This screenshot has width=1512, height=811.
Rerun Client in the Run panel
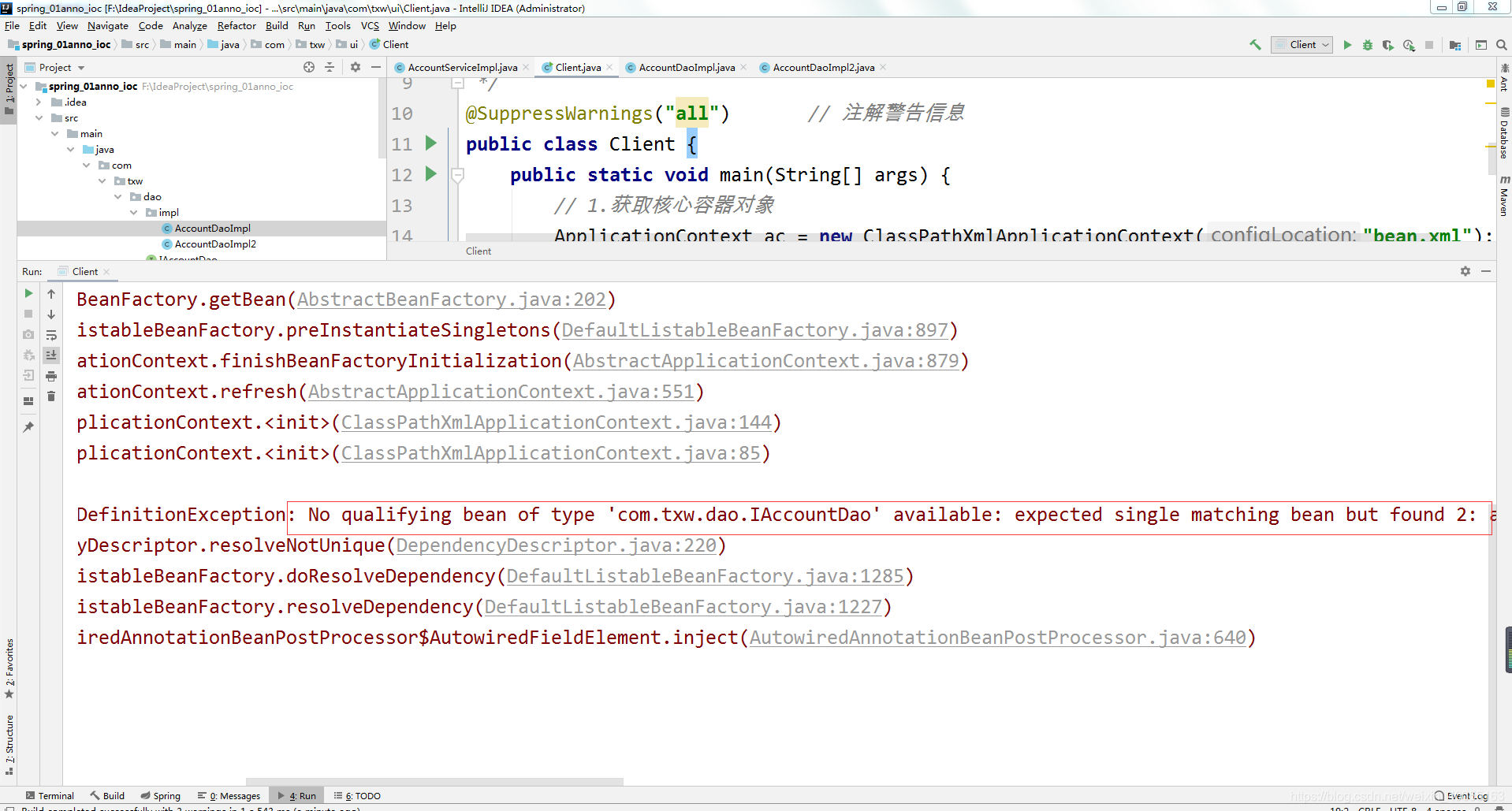click(x=28, y=293)
